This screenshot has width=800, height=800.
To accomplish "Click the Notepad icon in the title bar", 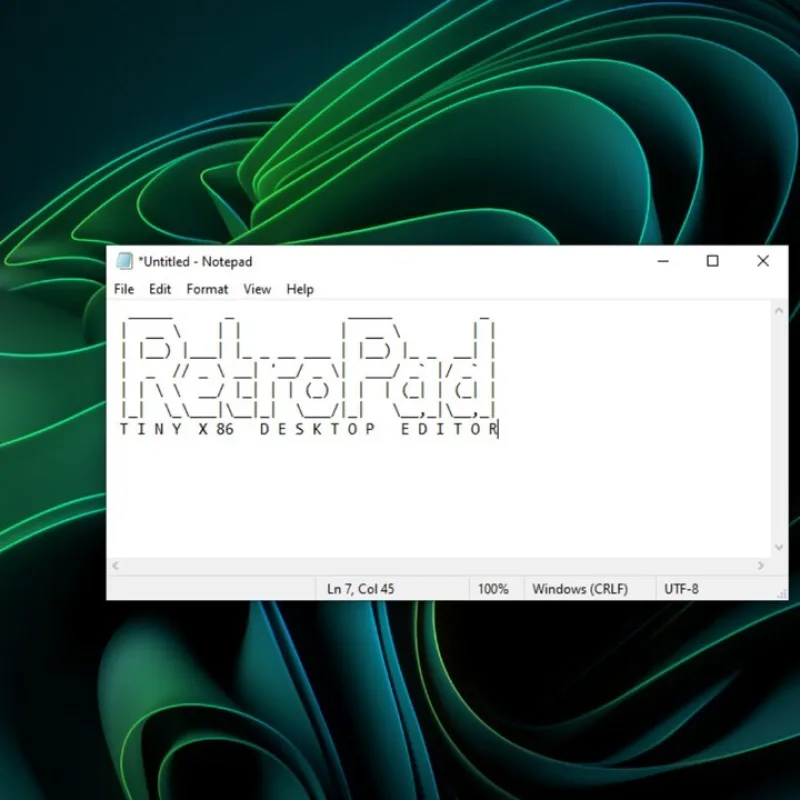I will coord(124,261).
